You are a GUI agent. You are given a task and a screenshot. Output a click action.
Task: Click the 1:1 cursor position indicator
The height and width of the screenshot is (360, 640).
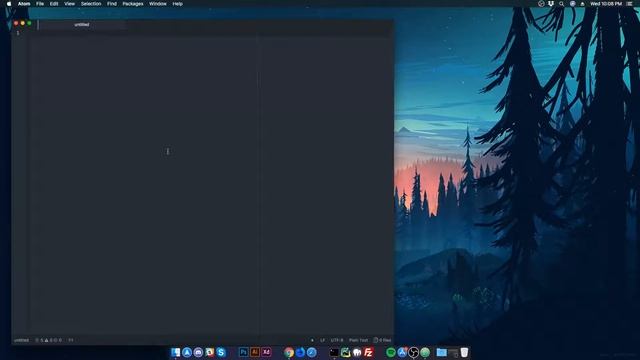pyautogui.click(x=71, y=340)
